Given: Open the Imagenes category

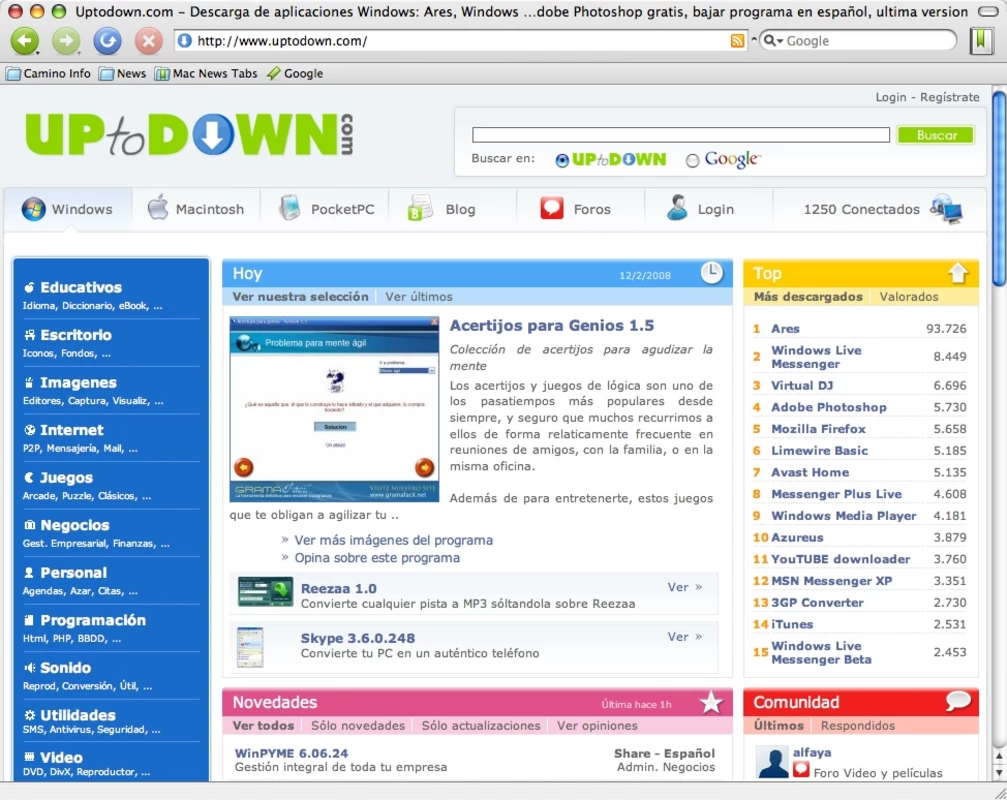Looking at the screenshot, I should point(78,383).
